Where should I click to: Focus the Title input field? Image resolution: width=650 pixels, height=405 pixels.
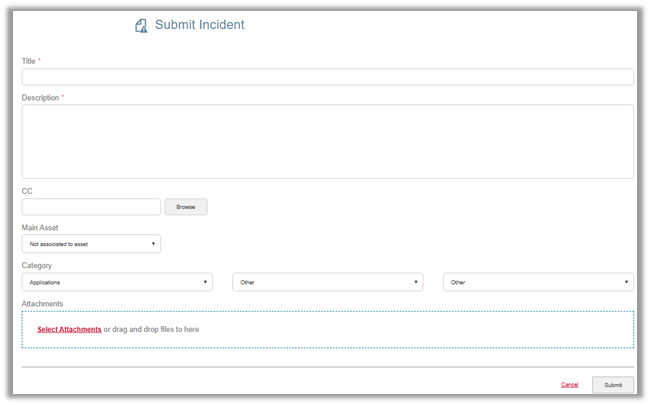pyautogui.click(x=327, y=77)
